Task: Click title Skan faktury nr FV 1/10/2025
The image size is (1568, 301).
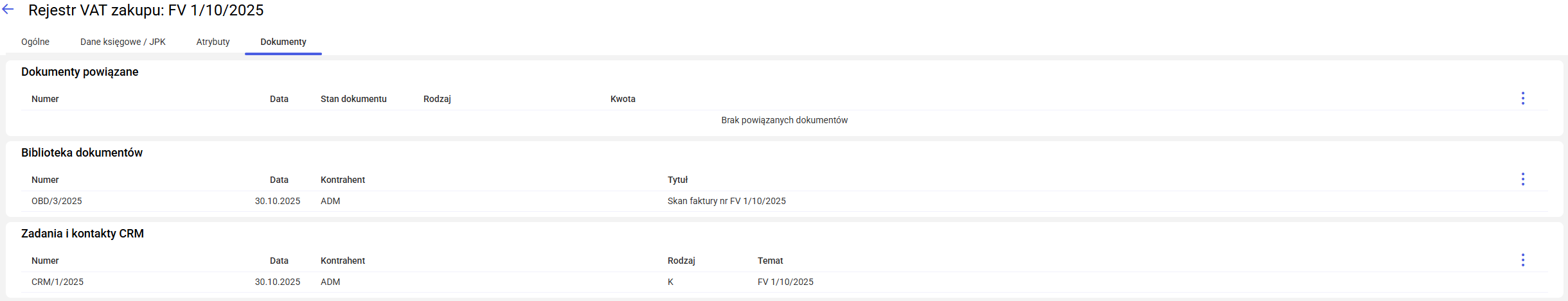Action: 726,201
